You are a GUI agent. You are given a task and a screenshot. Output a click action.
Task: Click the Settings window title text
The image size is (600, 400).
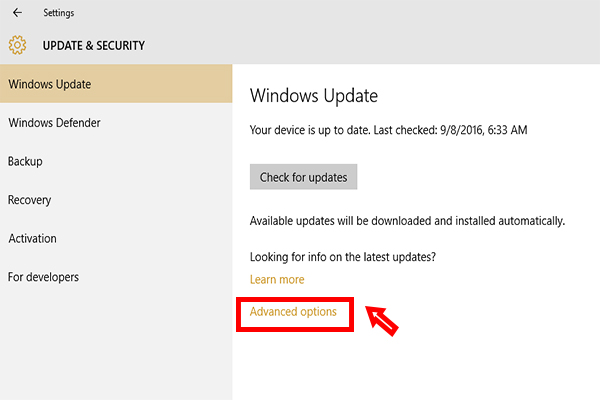pyautogui.click(x=59, y=13)
